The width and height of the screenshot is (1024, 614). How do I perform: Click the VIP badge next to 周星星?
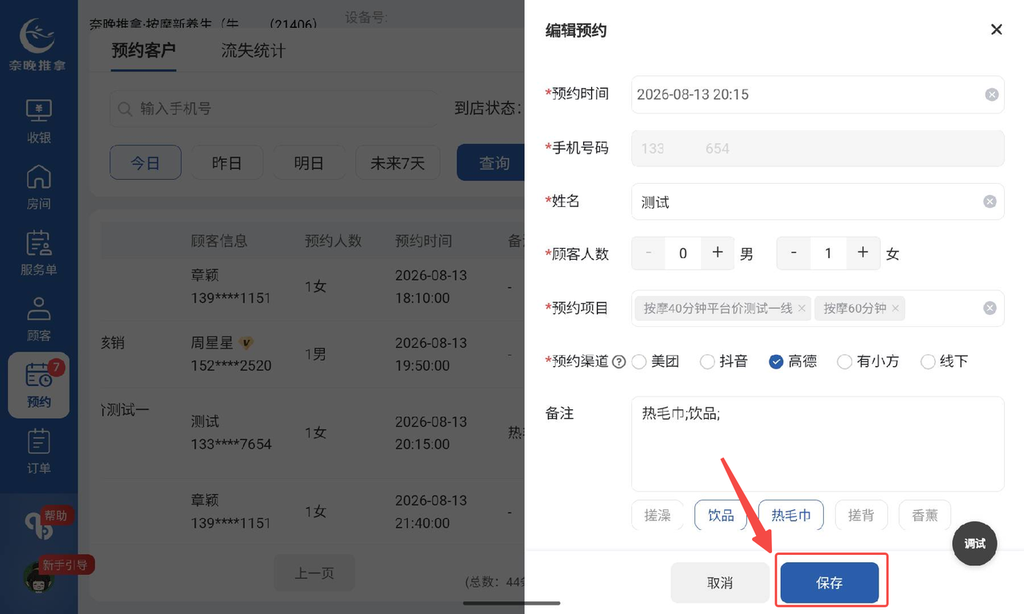[x=246, y=342]
